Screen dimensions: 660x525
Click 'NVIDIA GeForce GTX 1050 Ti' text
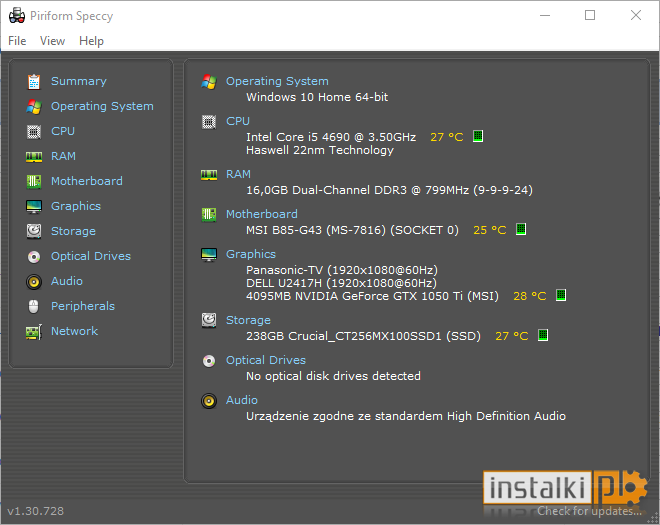pos(379,296)
